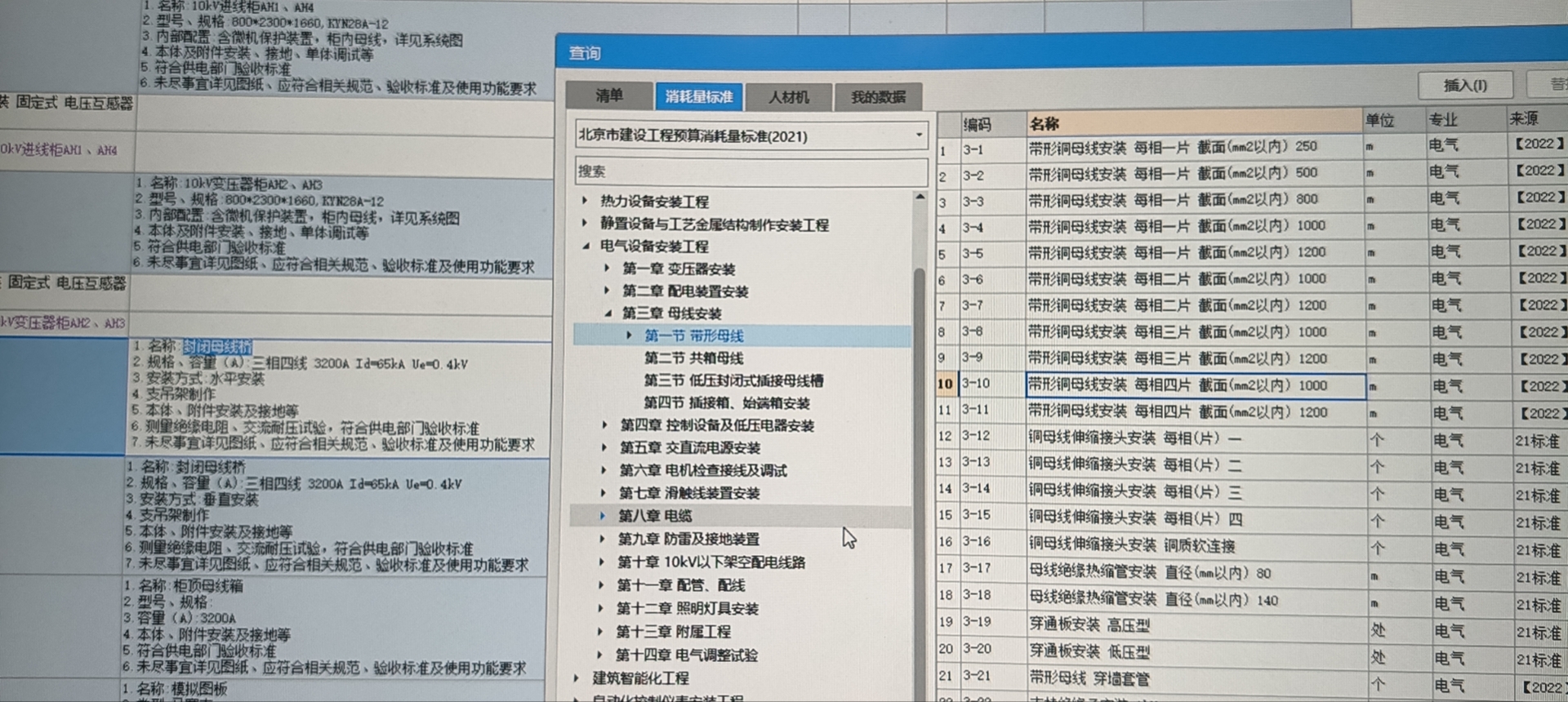Click highlighted 封闭母线桥 text in background sheet
Image resolution: width=1568 pixels, height=702 pixels.
217,346
